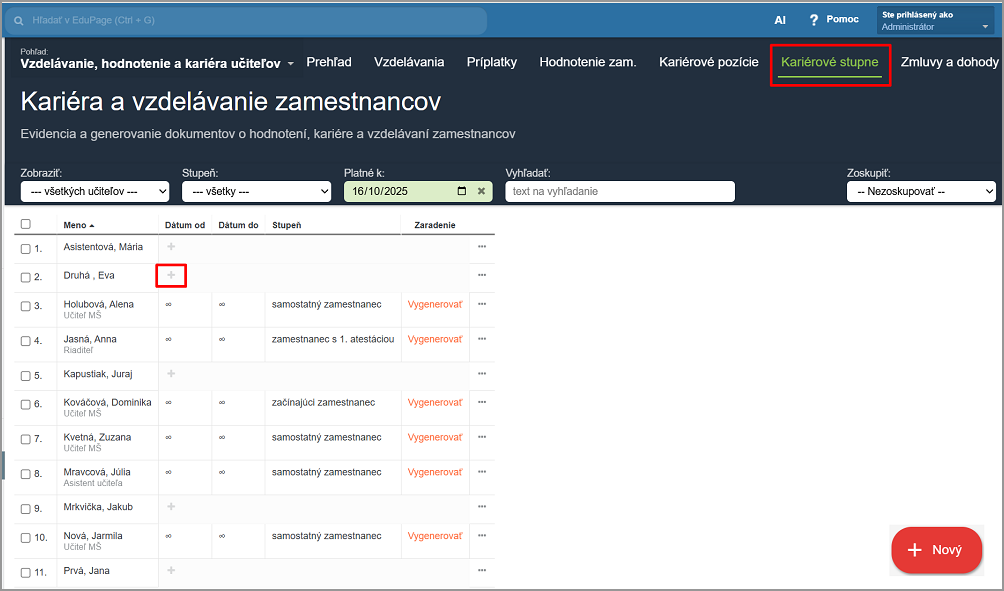This screenshot has width=1004, height=591.
Task: Click the plus icon in Druhá, Eva row
Action: 171,275
